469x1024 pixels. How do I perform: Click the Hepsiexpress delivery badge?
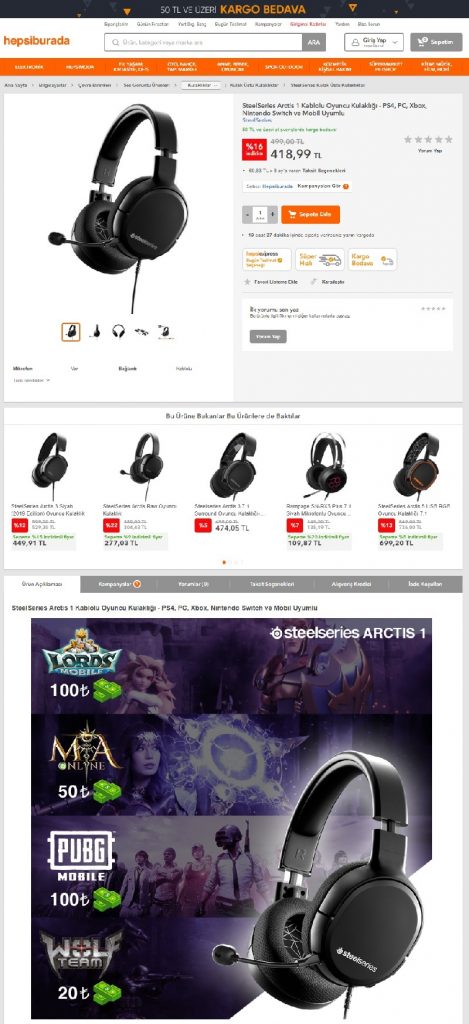267,259
